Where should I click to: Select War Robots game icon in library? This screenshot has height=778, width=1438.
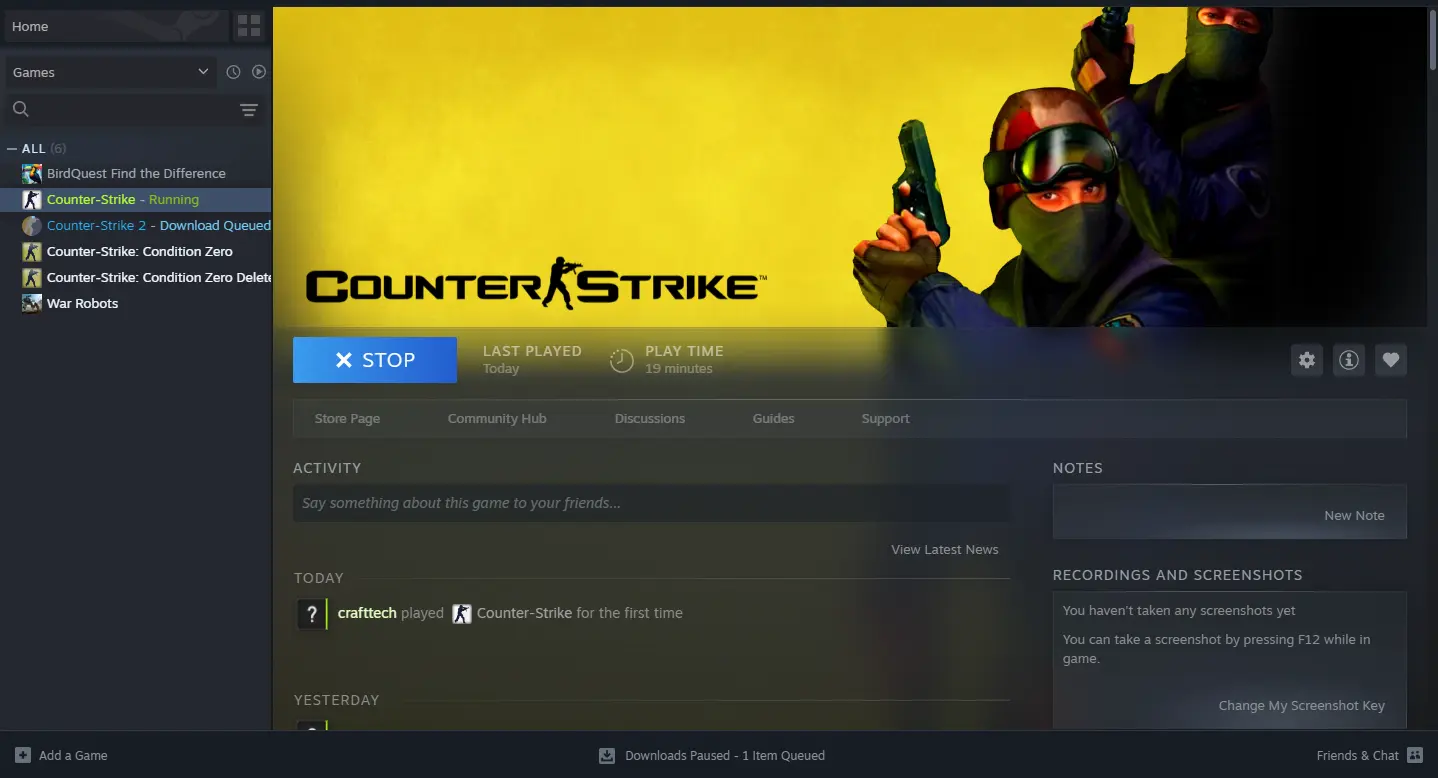tap(32, 303)
